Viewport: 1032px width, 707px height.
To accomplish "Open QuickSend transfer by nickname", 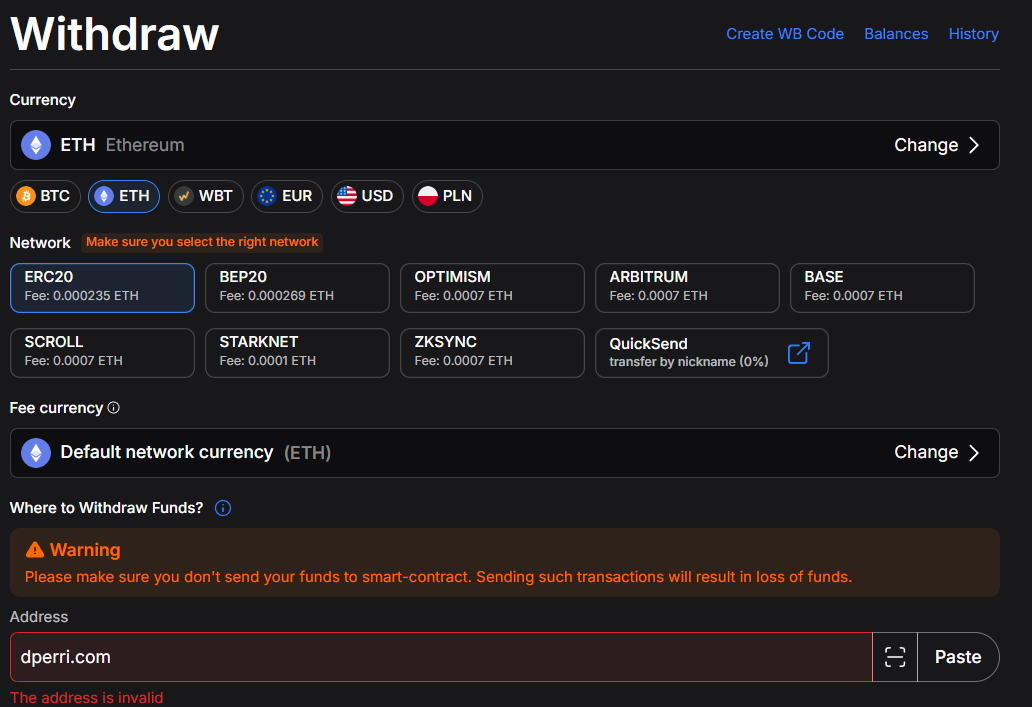I will tap(711, 353).
